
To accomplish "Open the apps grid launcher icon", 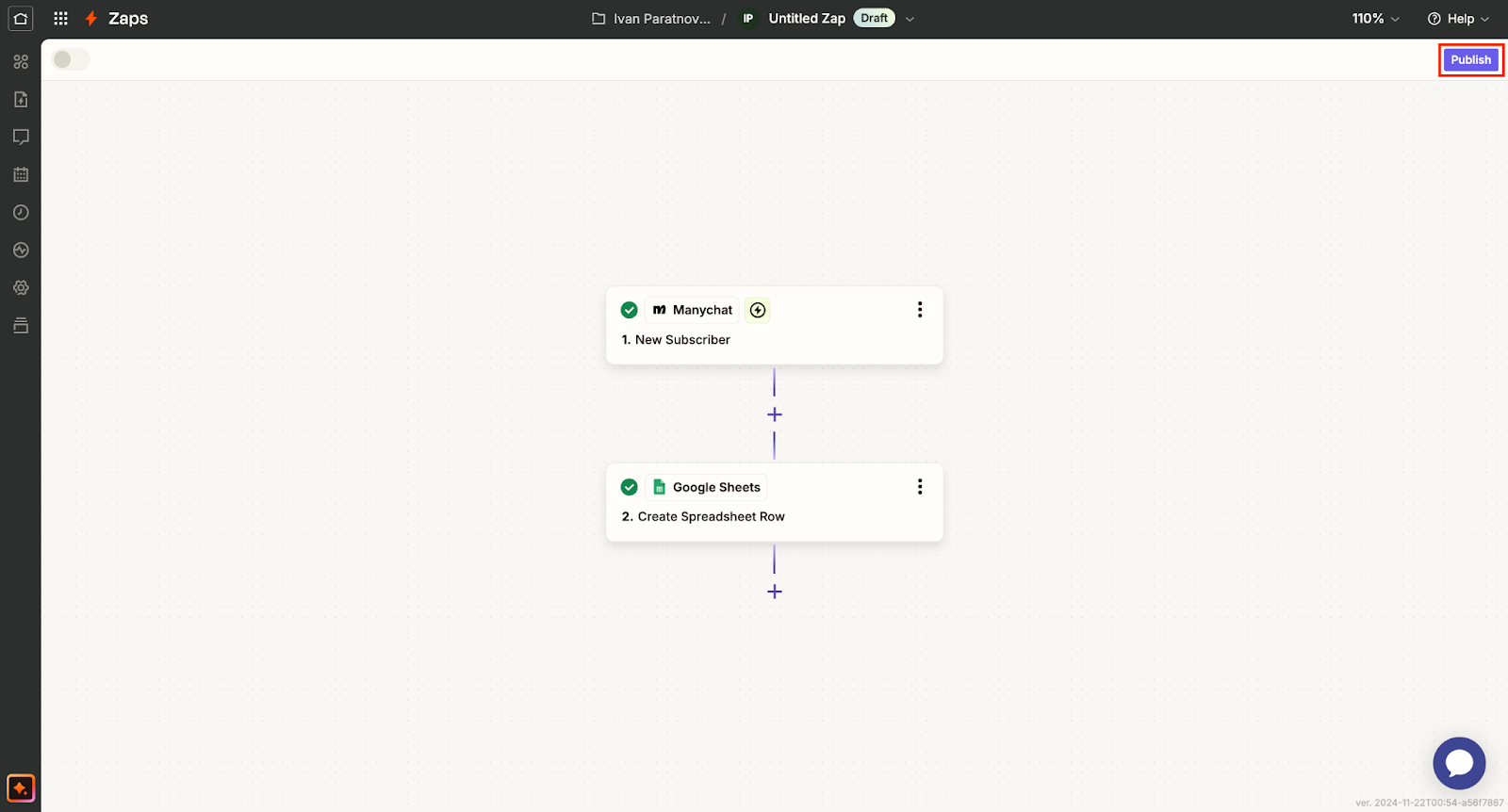I will point(60,19).
